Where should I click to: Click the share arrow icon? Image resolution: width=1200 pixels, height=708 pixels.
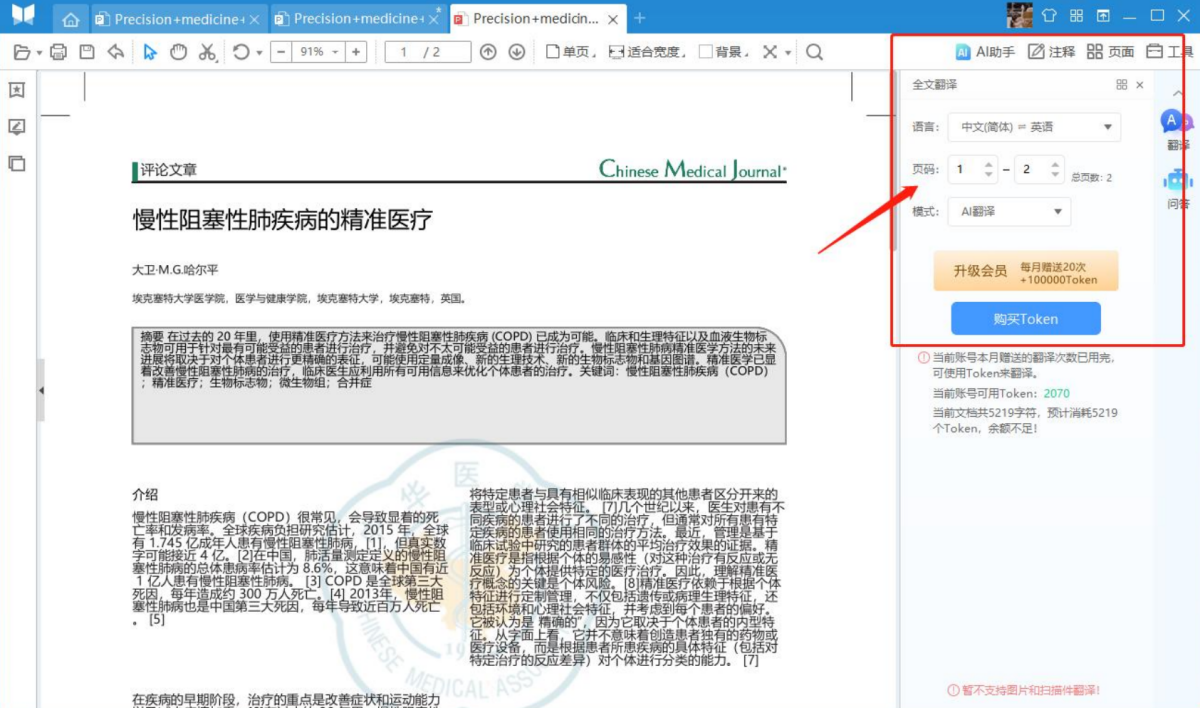[116, 52]
